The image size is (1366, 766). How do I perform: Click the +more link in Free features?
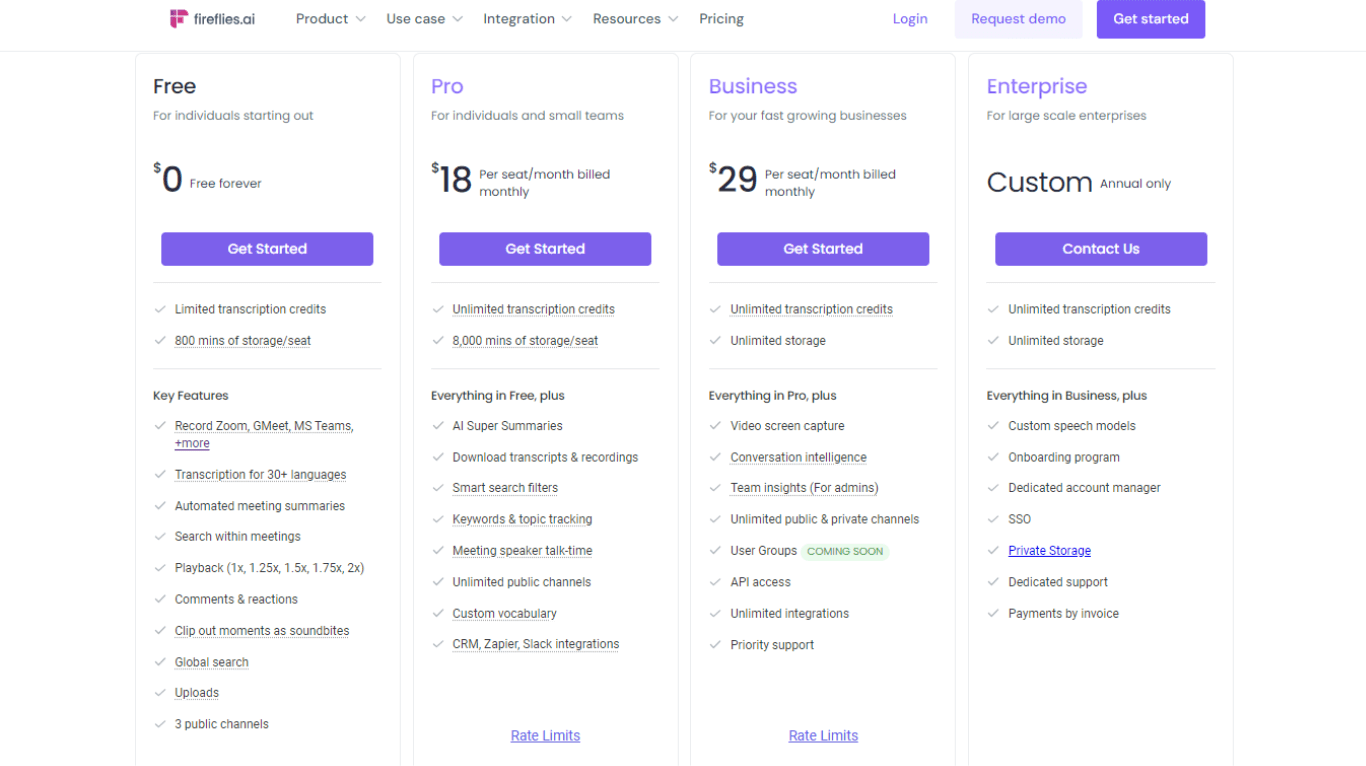192,444
